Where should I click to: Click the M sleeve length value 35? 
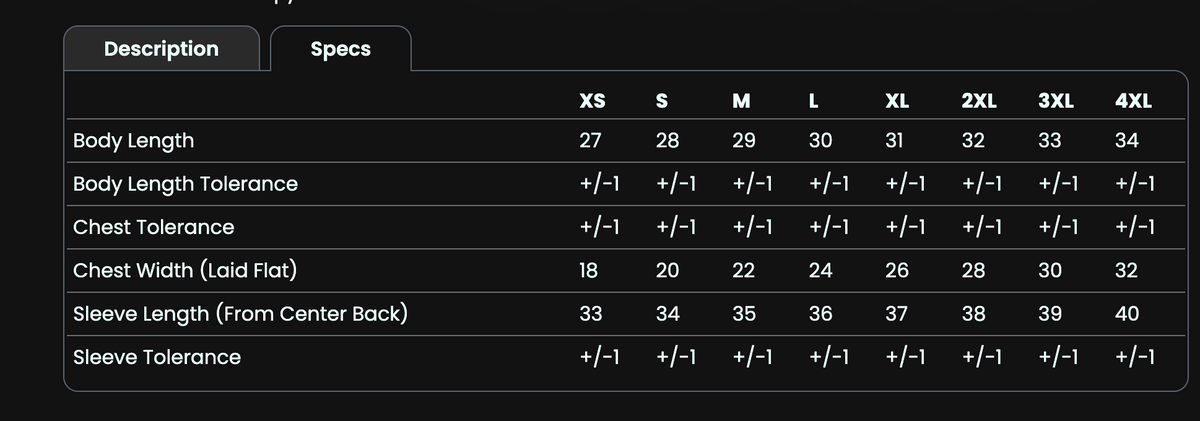pyautogui.click(x=744, y=314)
